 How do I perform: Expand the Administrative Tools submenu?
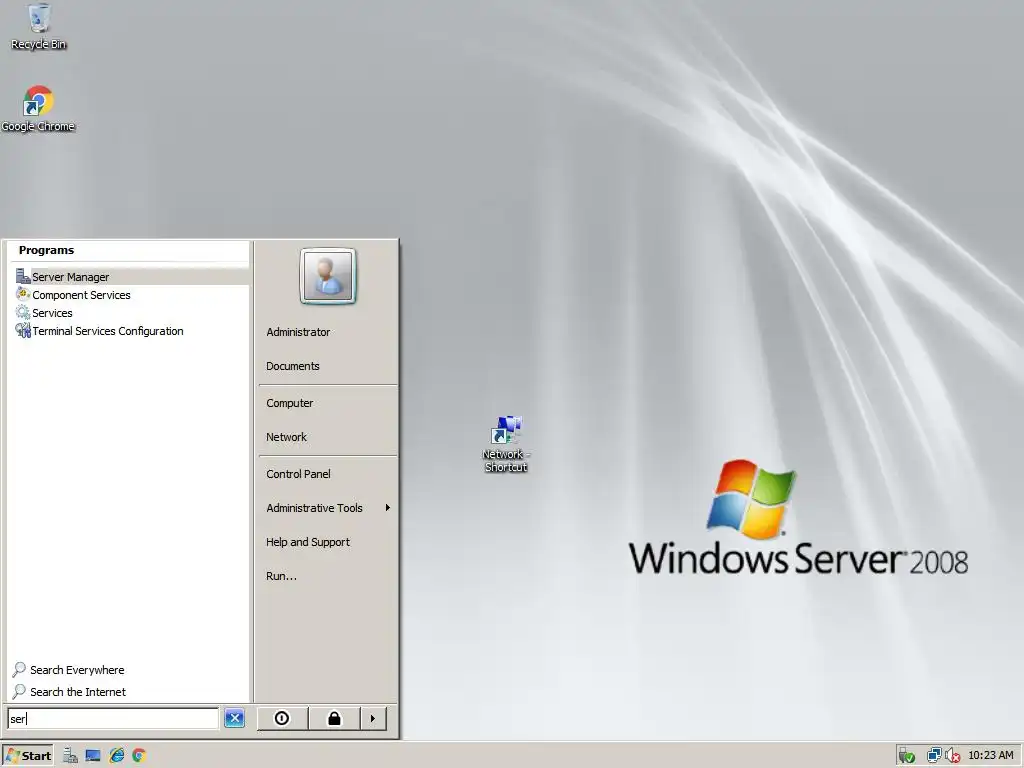(328, 508)
